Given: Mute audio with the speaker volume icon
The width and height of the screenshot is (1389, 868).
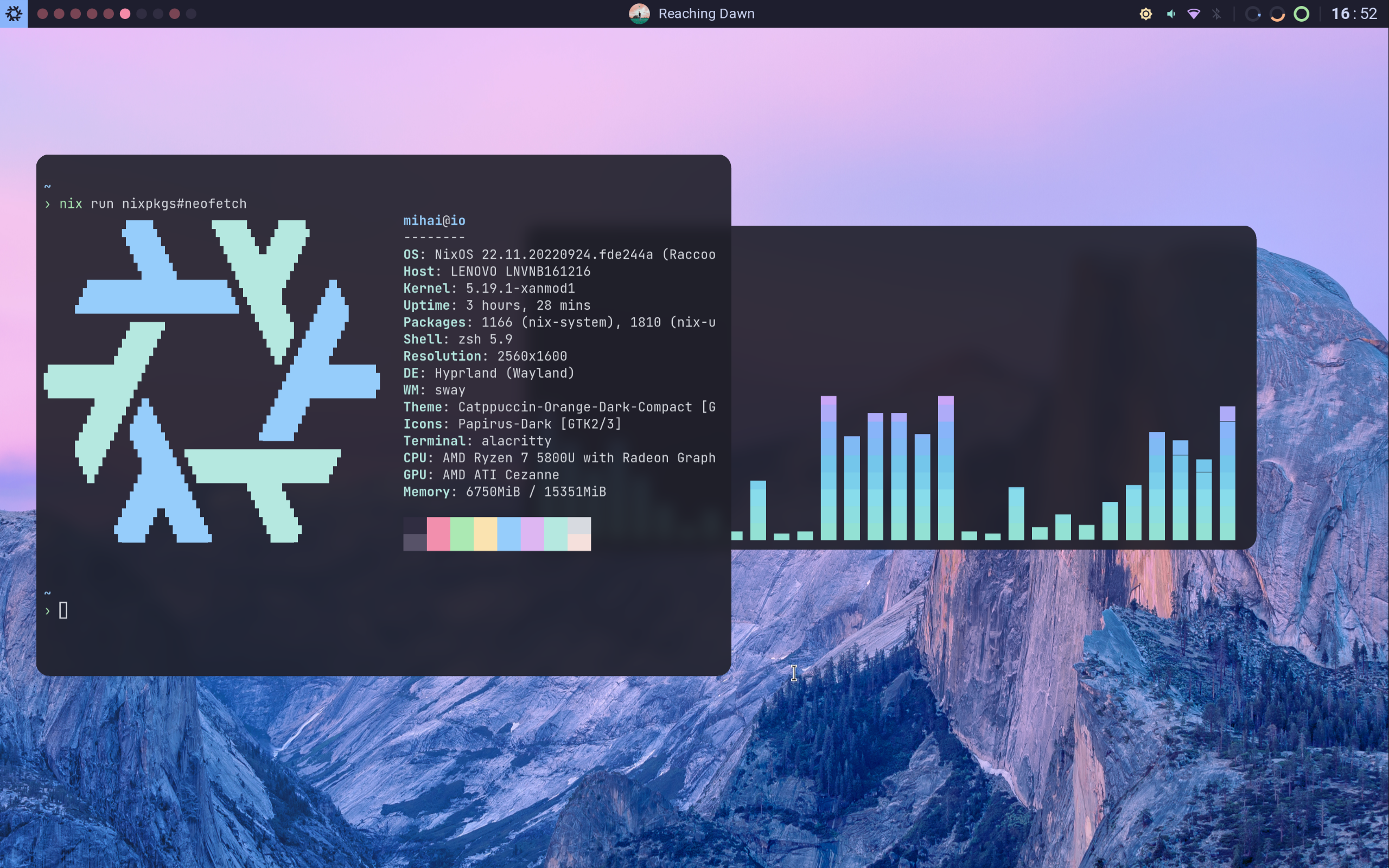Looking at the screenshot, I should point(1171,14).
